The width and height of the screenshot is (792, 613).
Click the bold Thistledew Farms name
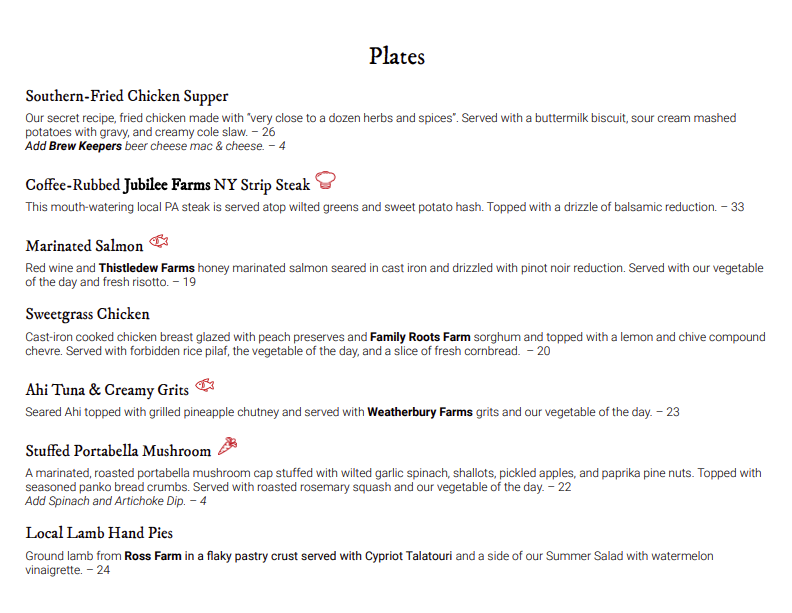[147, 268]
